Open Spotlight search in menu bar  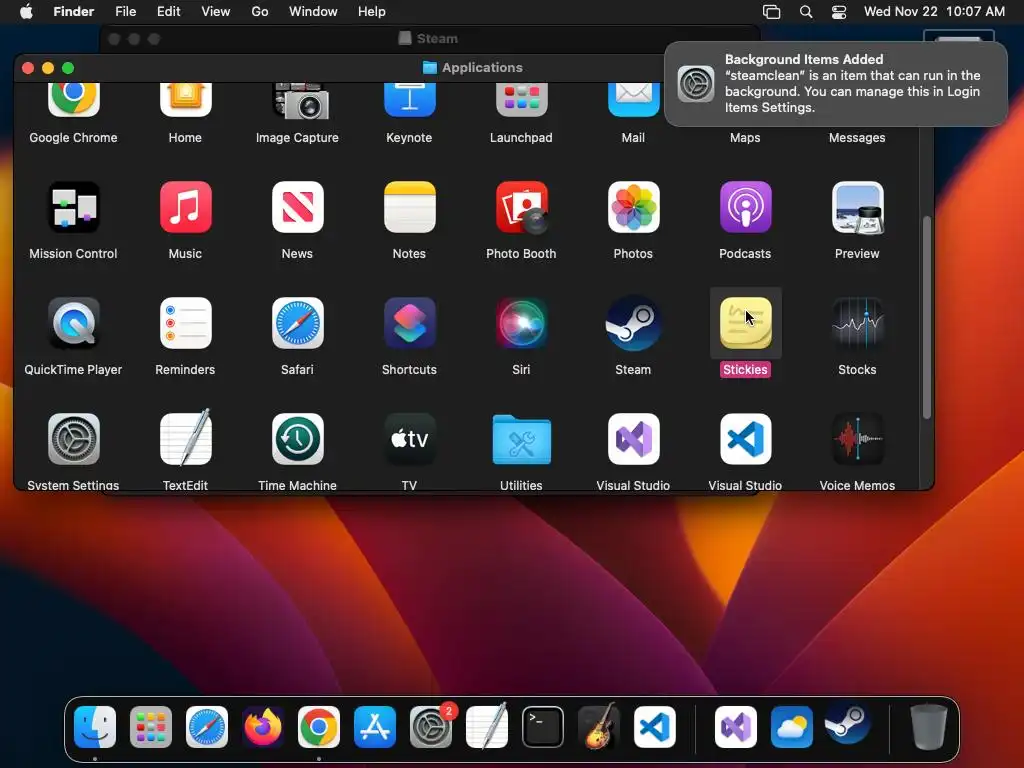806,12
